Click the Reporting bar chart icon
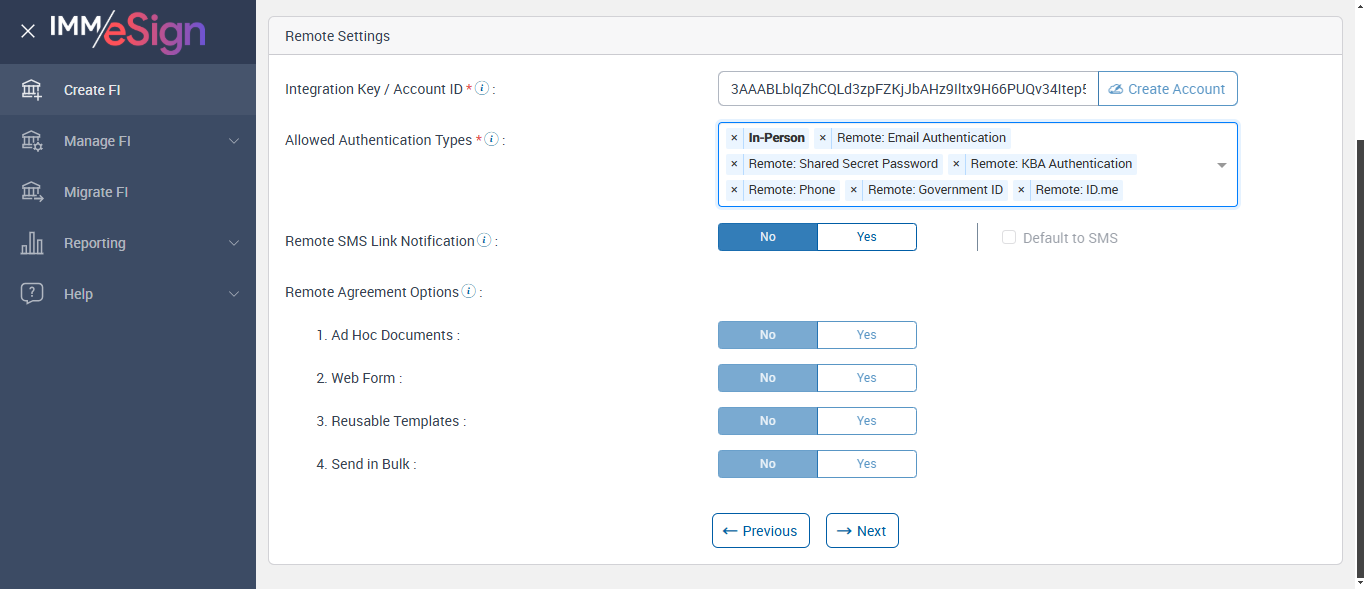Image resolution: width=1366 pixels, height=589 pixels. [x=32, y=243]
